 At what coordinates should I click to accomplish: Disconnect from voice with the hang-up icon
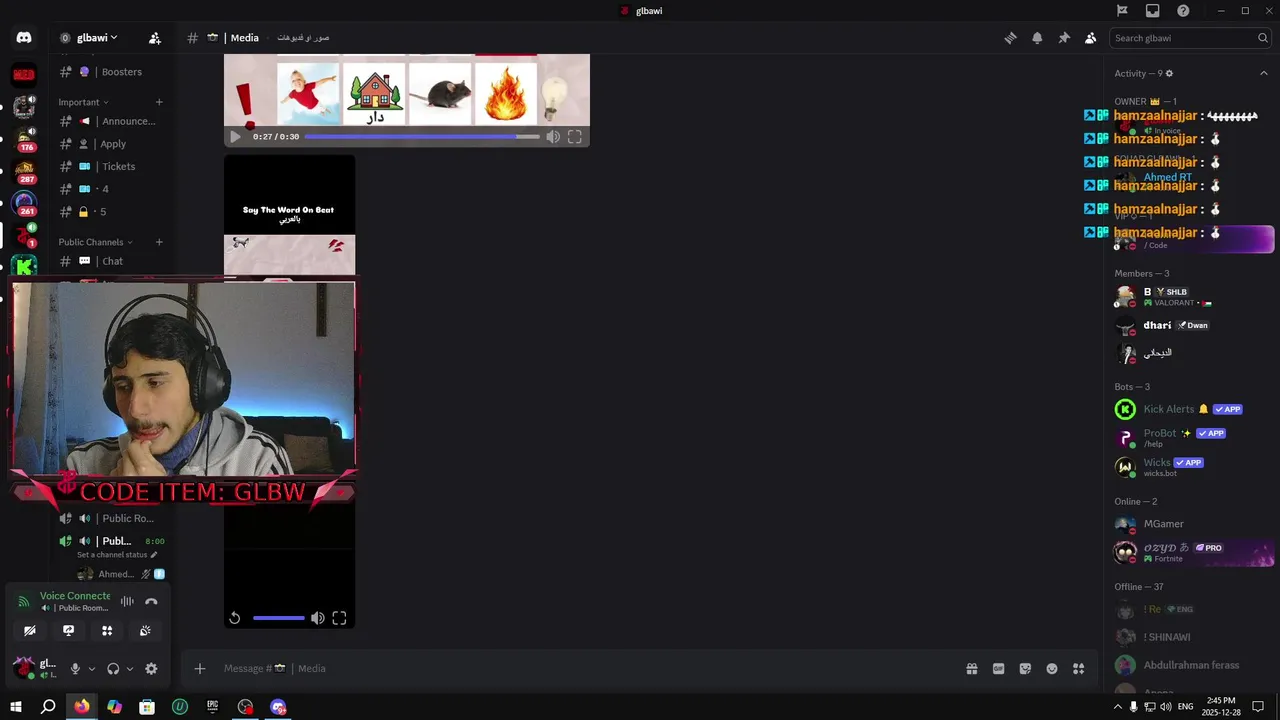coord(151,601)
